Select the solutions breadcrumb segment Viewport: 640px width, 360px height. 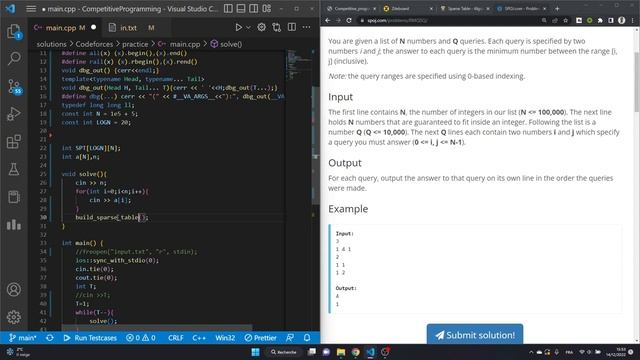(51, 44)
